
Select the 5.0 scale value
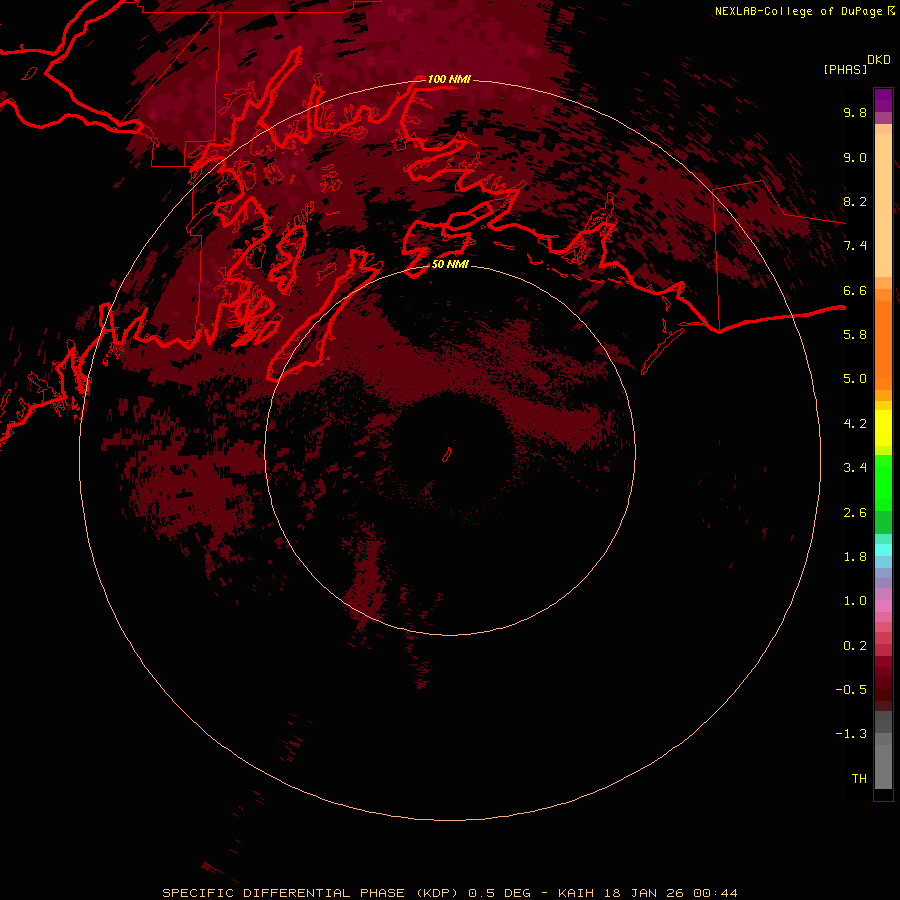tap(855, 379)
